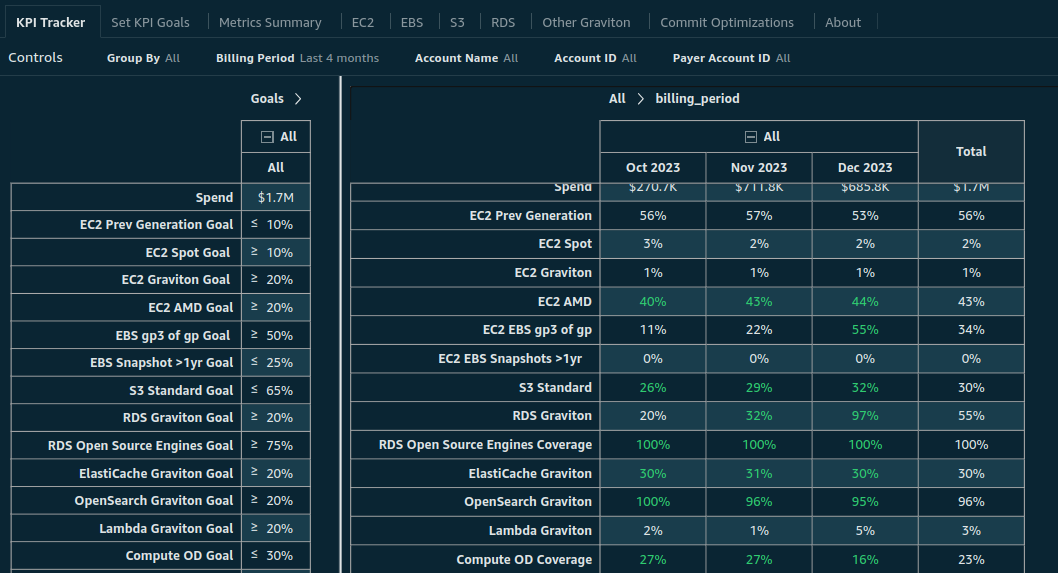Collapse the All column group in billing table
1058x573 pixels.
click(x=751, y=137)
